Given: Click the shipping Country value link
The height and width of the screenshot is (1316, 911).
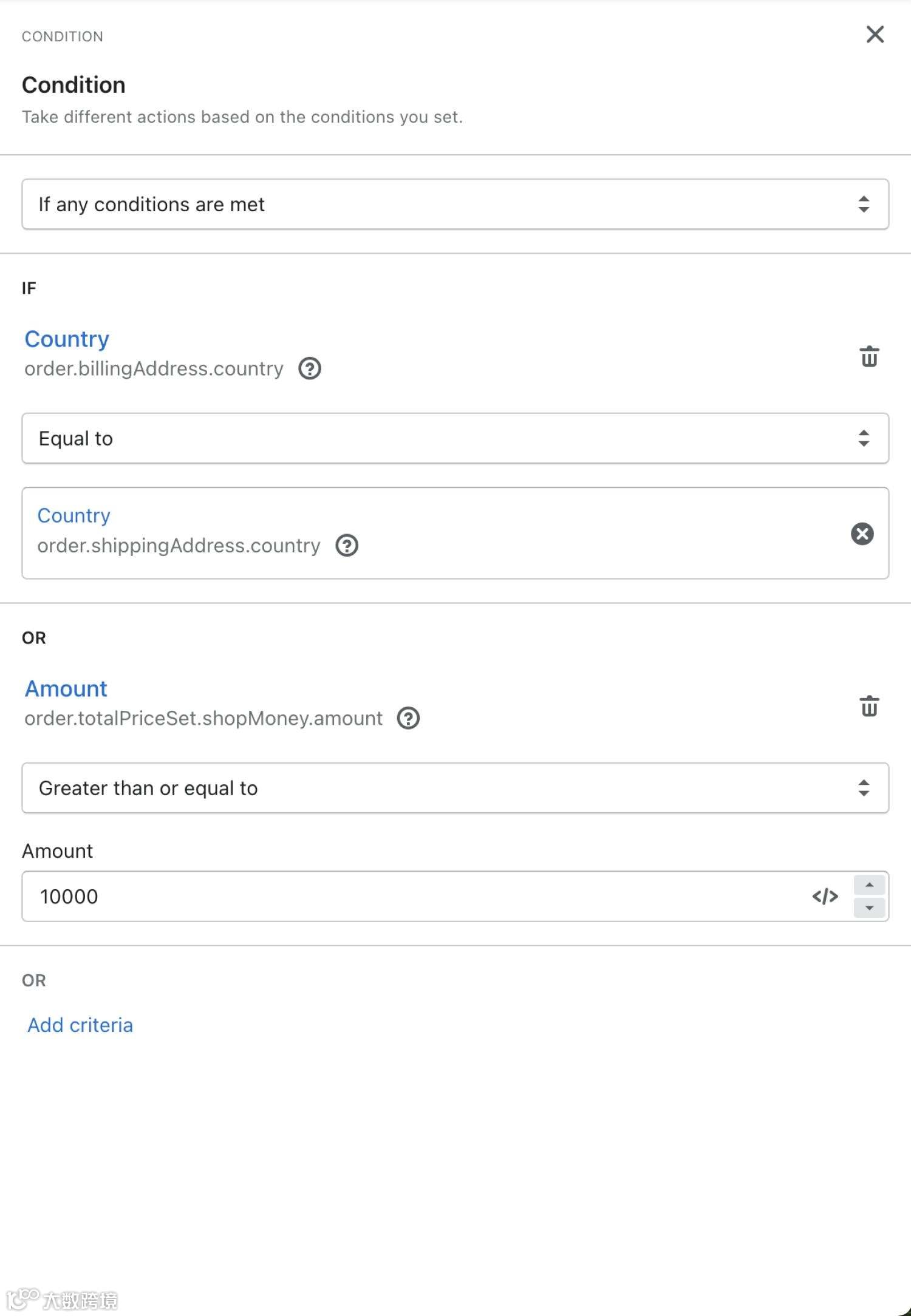Looking at the screenshot, I should tap(73, 515).
